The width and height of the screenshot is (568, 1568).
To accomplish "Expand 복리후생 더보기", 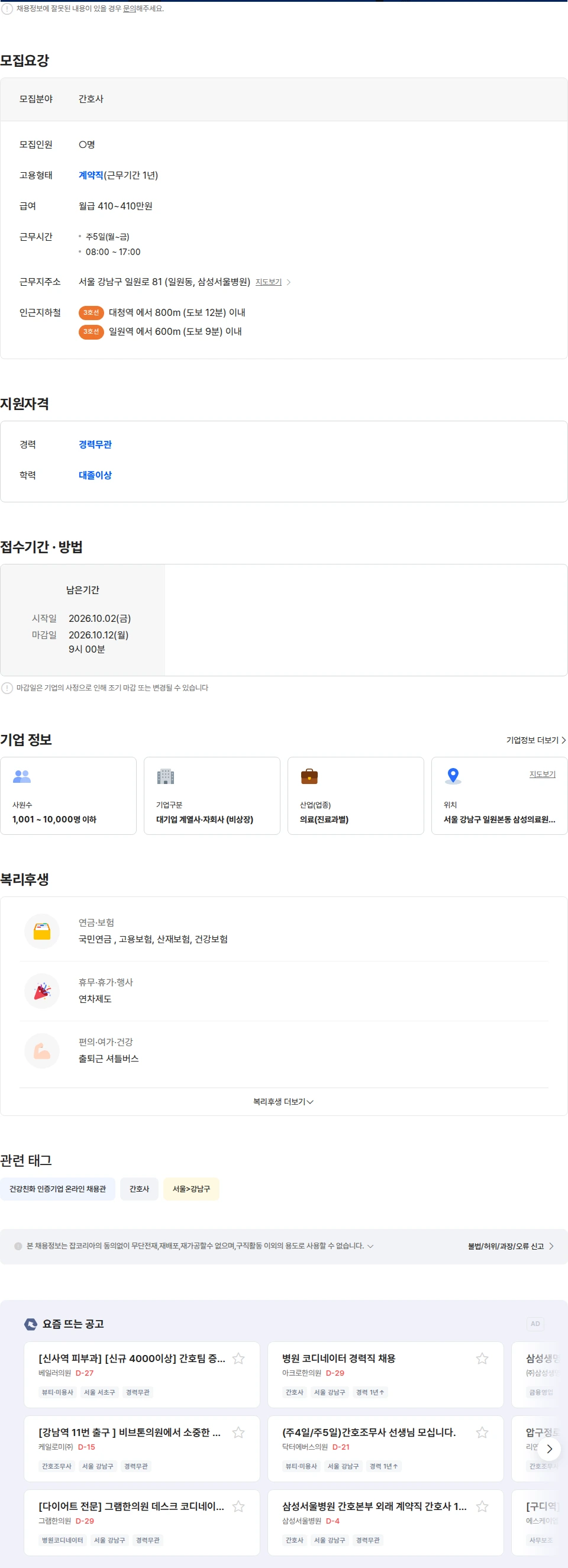I will (x=283, y=1102).
